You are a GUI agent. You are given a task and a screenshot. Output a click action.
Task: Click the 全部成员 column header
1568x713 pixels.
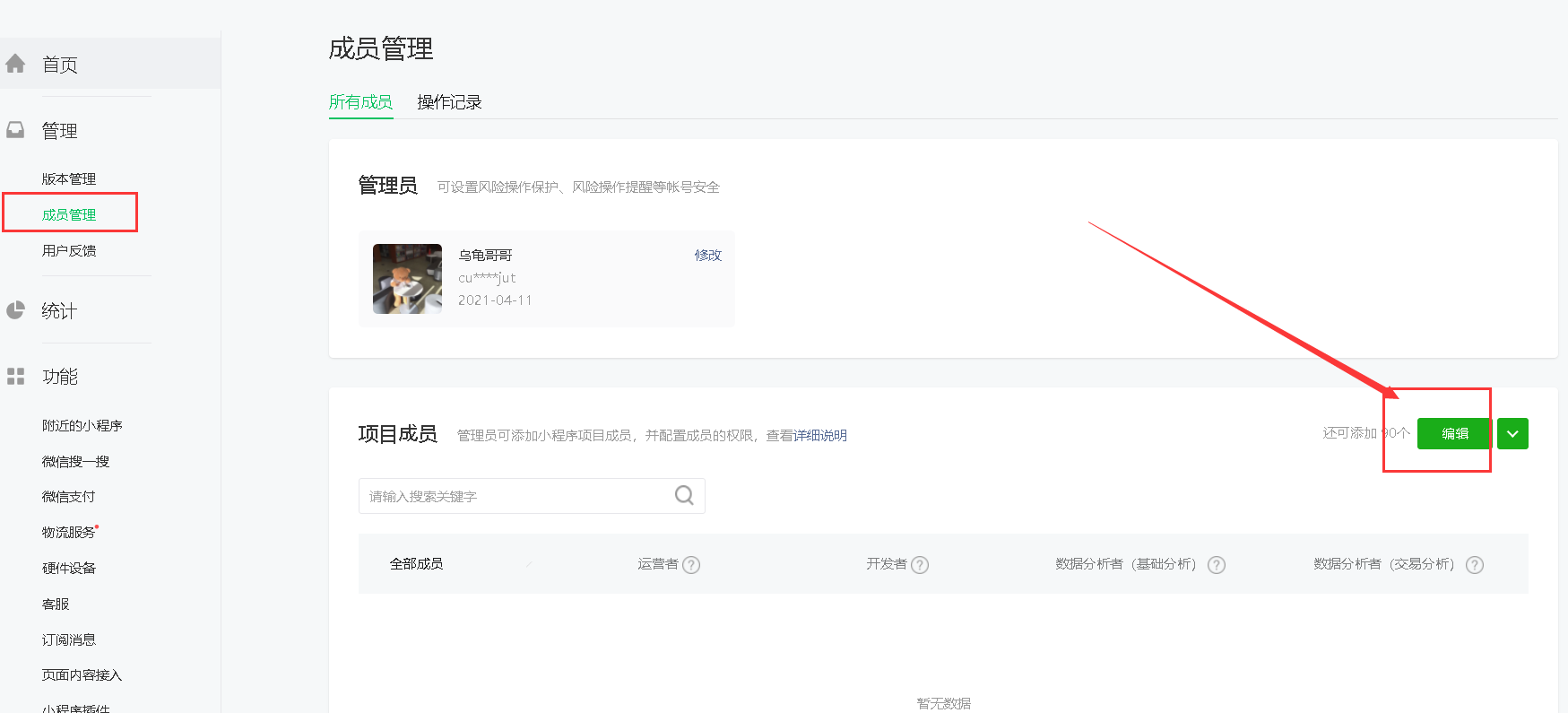click(x=416, y=563)
